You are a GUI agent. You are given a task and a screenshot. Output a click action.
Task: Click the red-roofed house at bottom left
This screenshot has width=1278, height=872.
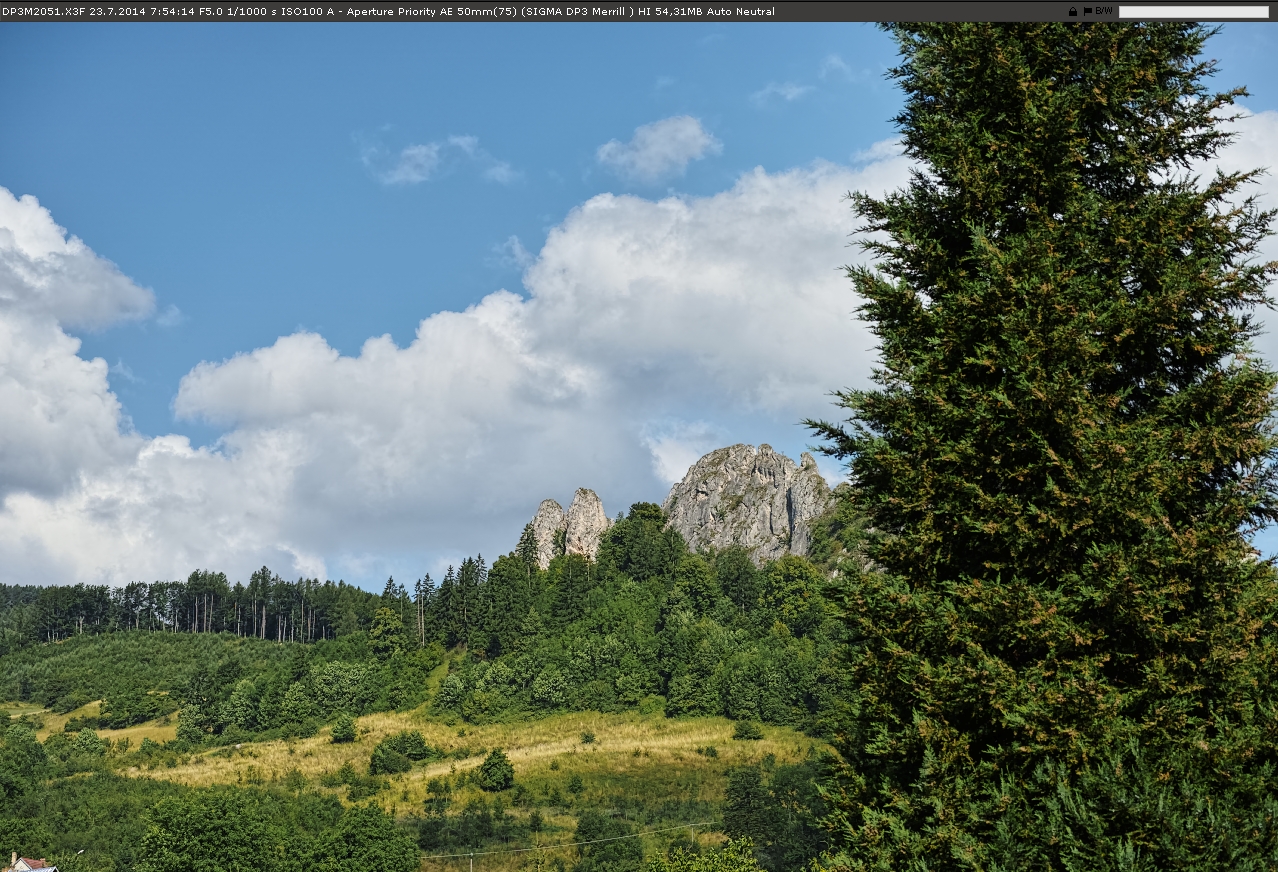click(x=28, y=863)
